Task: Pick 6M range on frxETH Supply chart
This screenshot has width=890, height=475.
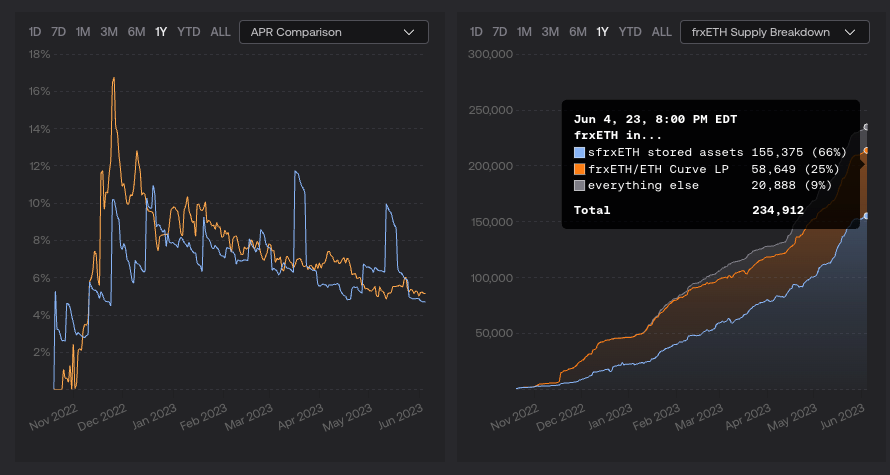Action: click(x=578, y=32)
